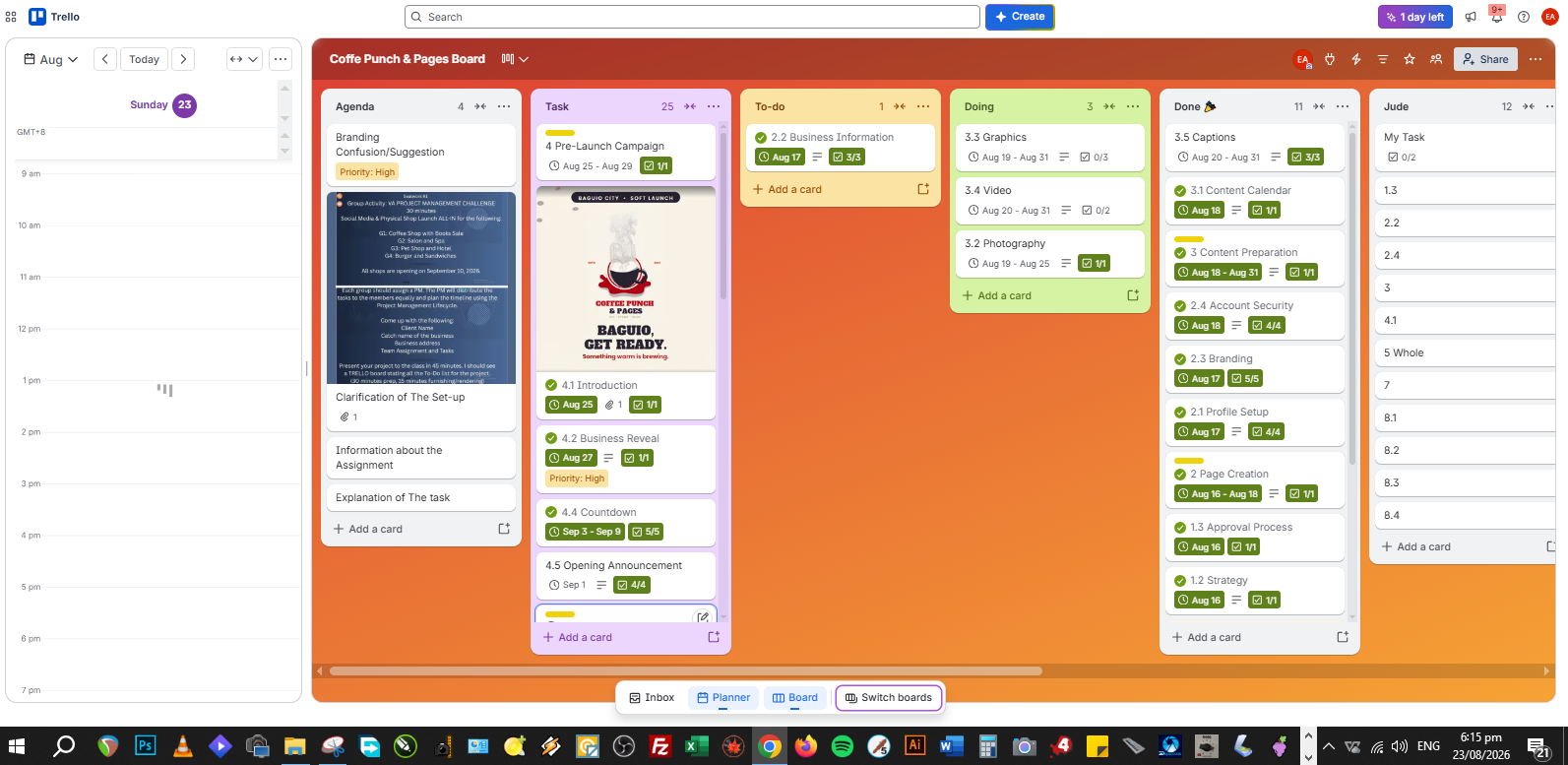Open Explanation of The task card
This screenshot has width=1568, height=765.
coord(421,497)
